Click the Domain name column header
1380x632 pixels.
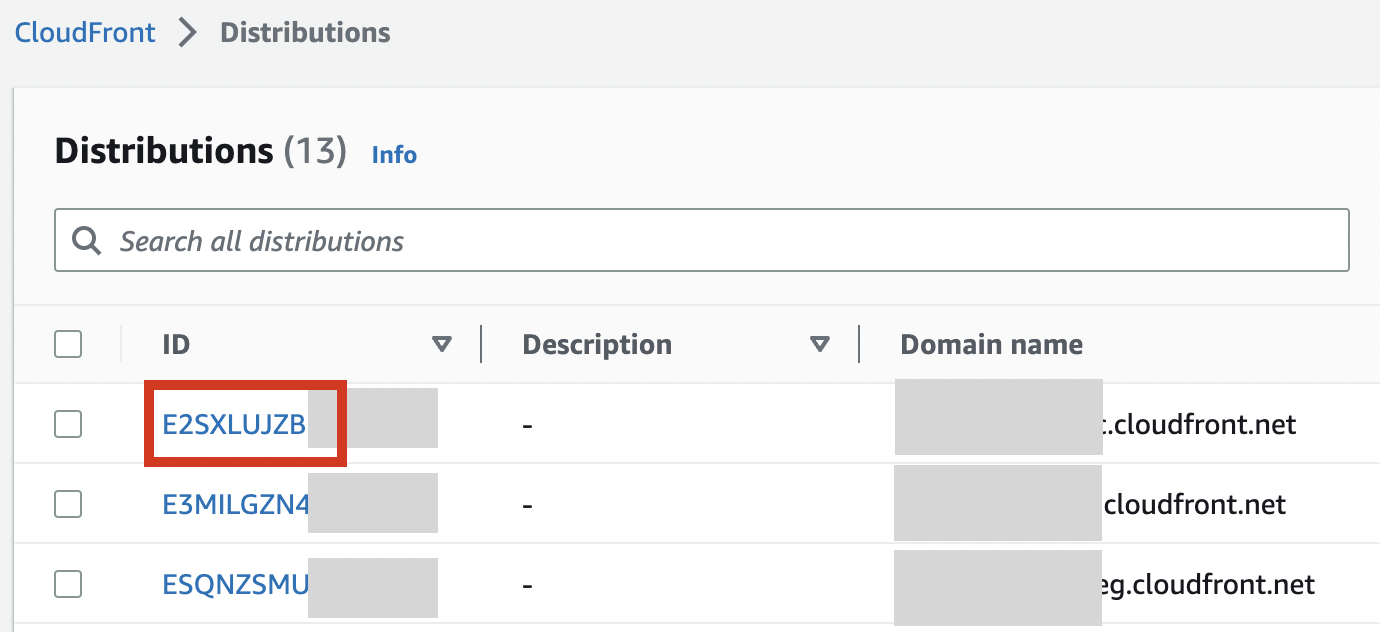991,344
